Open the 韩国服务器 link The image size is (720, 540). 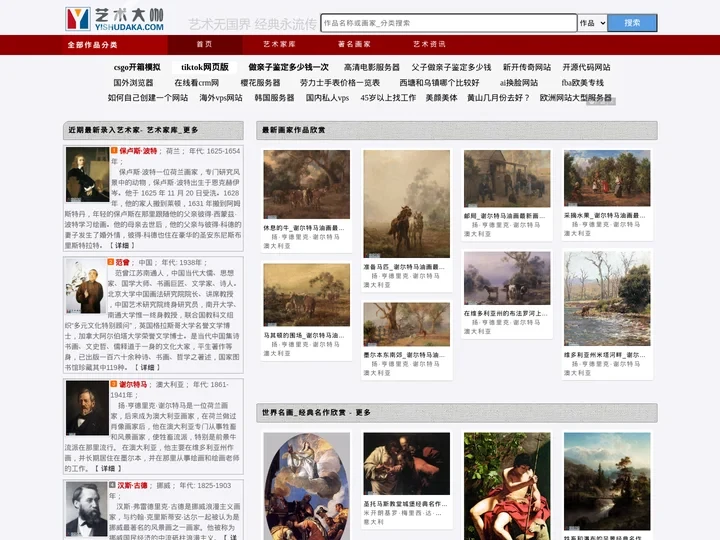[x=274, y=98]
